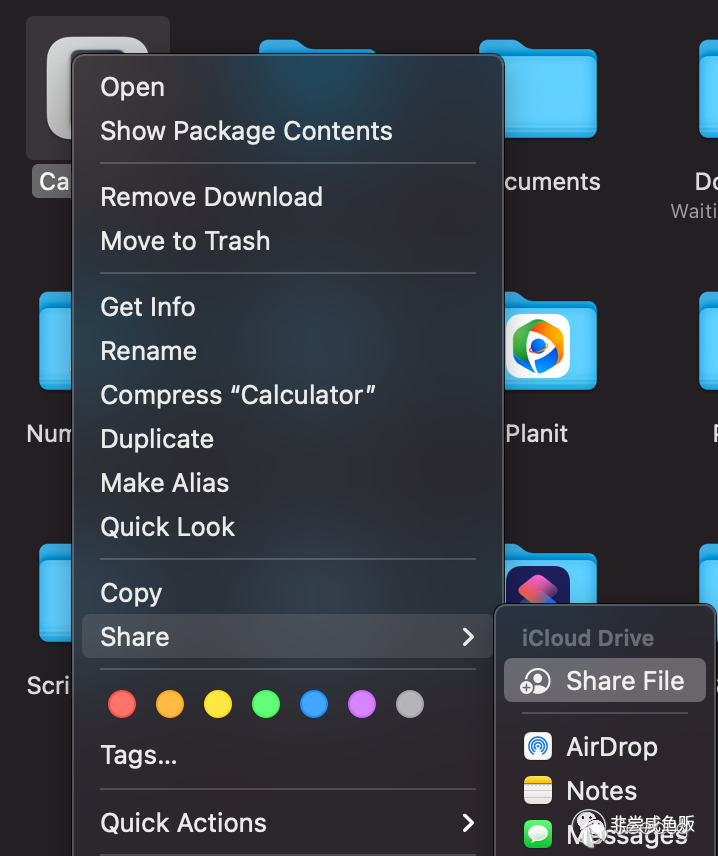Choose Notes label in share submenu
Image resolution: width=718 pixels, height=856 pixels.
(602, 790)
